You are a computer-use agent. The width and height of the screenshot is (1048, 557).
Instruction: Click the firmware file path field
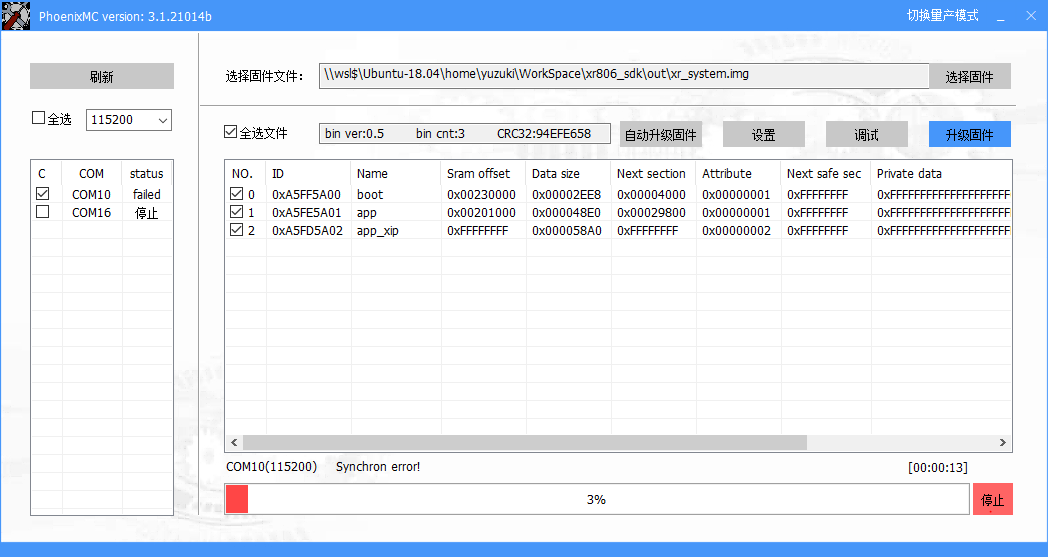[x=624, y=76]
